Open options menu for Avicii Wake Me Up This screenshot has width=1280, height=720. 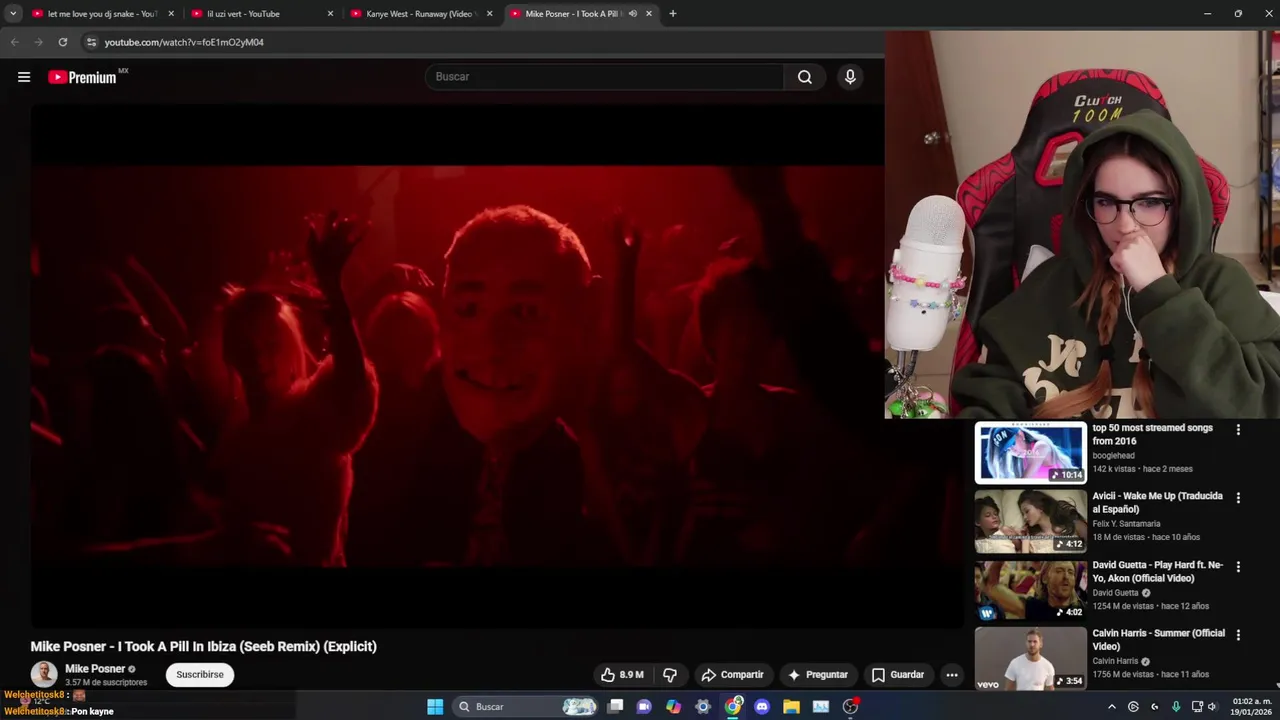(1238, 498)
